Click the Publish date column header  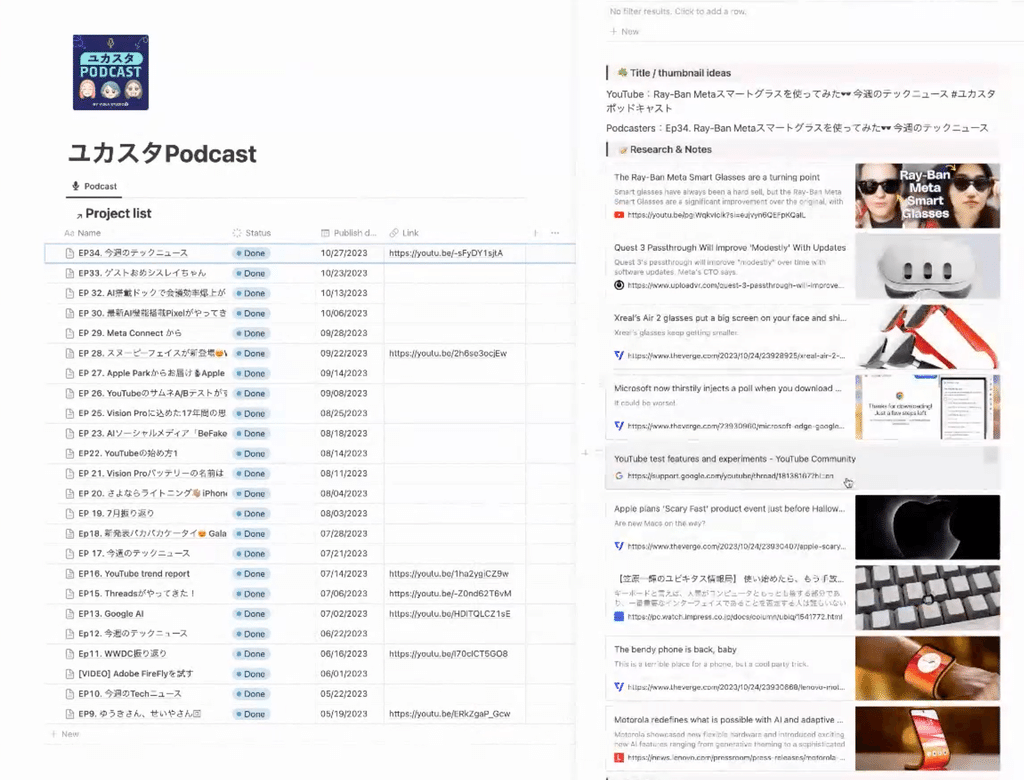[x=349, y=233]
